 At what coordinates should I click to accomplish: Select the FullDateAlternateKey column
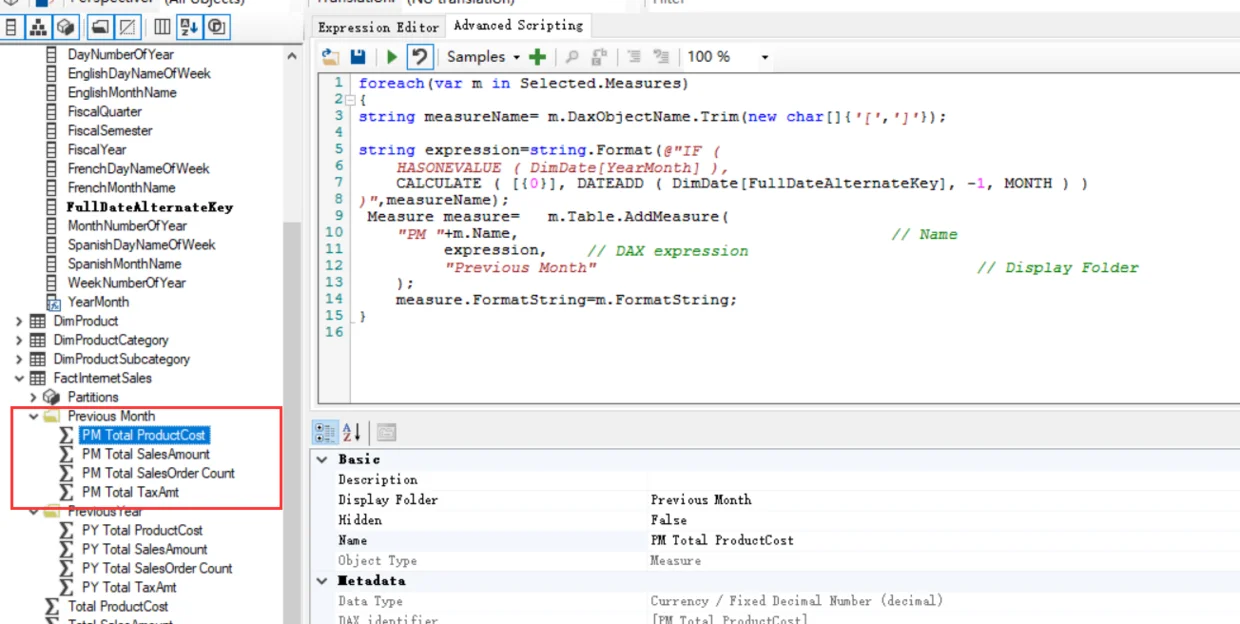click(x=150, y=207)
